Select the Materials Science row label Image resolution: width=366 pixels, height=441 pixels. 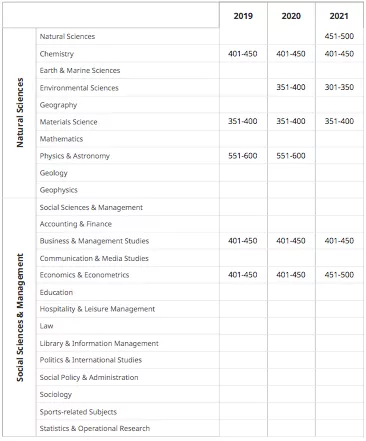[68, 122]
